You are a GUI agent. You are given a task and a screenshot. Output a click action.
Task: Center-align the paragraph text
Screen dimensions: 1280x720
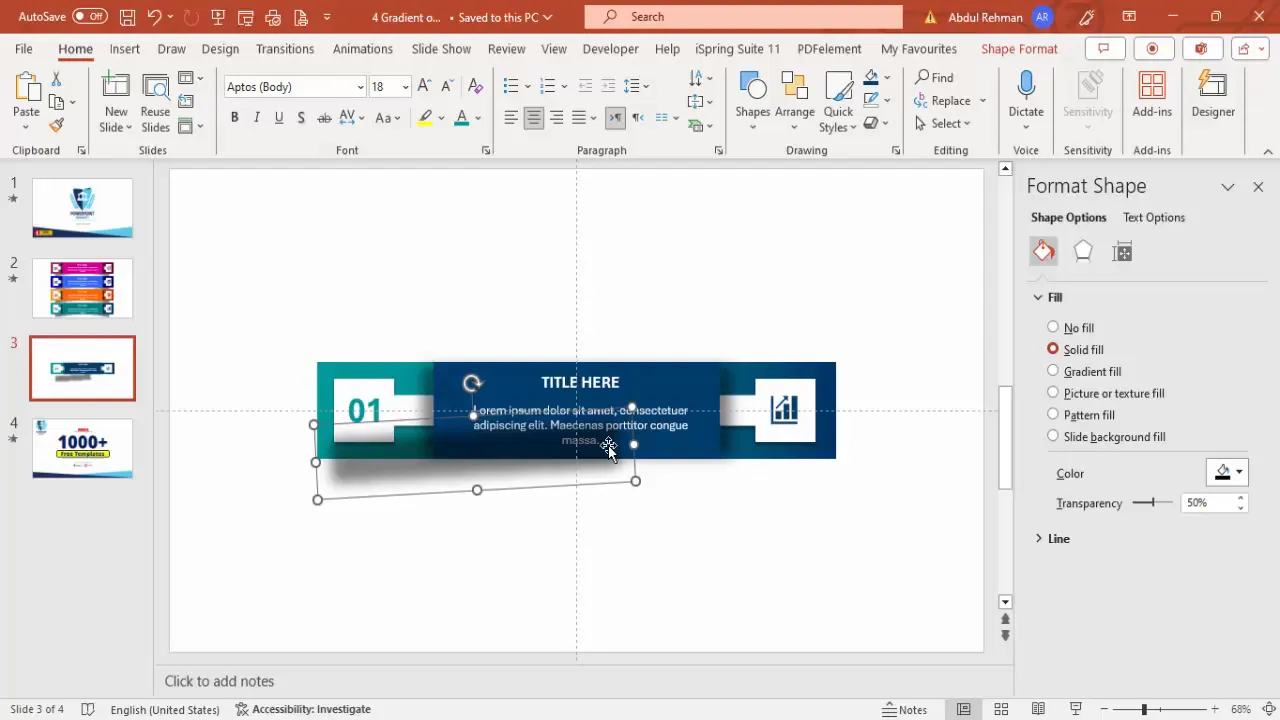pyautogui.click(x=533, y=118)
